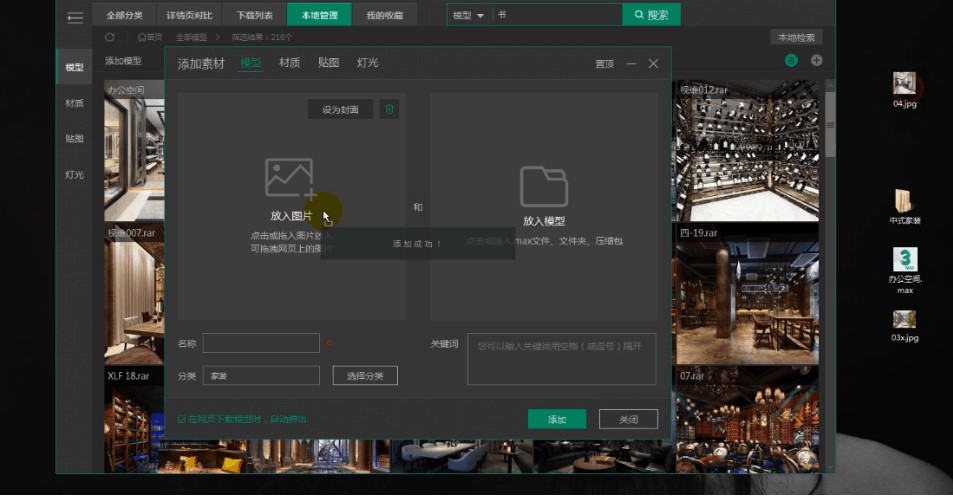This screenshot has height=496, width=953.
Task: Click the green round icon near 本地检索
Action: [792, 61]
